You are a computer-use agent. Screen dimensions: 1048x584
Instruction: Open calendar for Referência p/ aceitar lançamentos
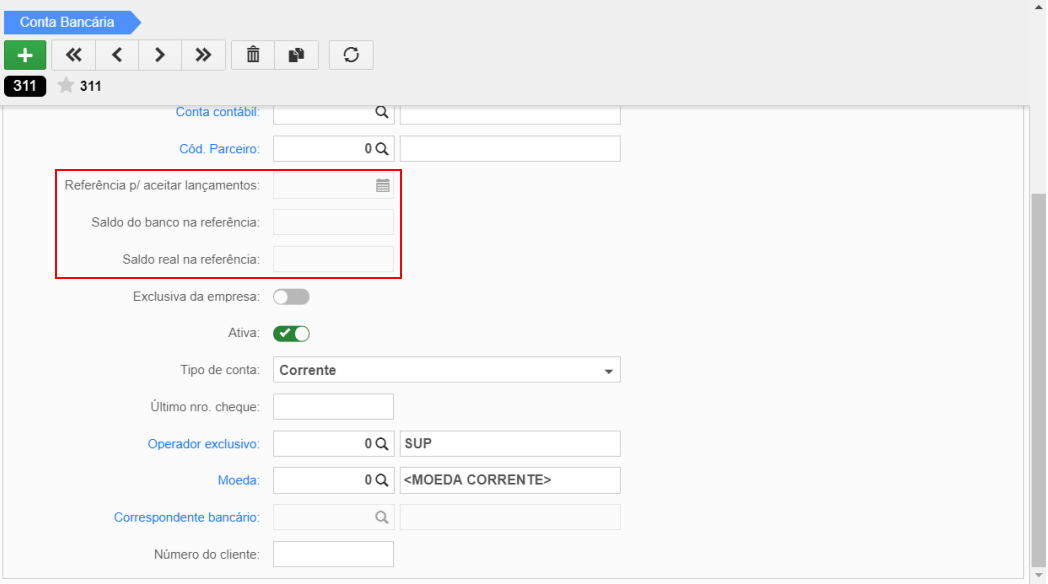click(382, 186)
